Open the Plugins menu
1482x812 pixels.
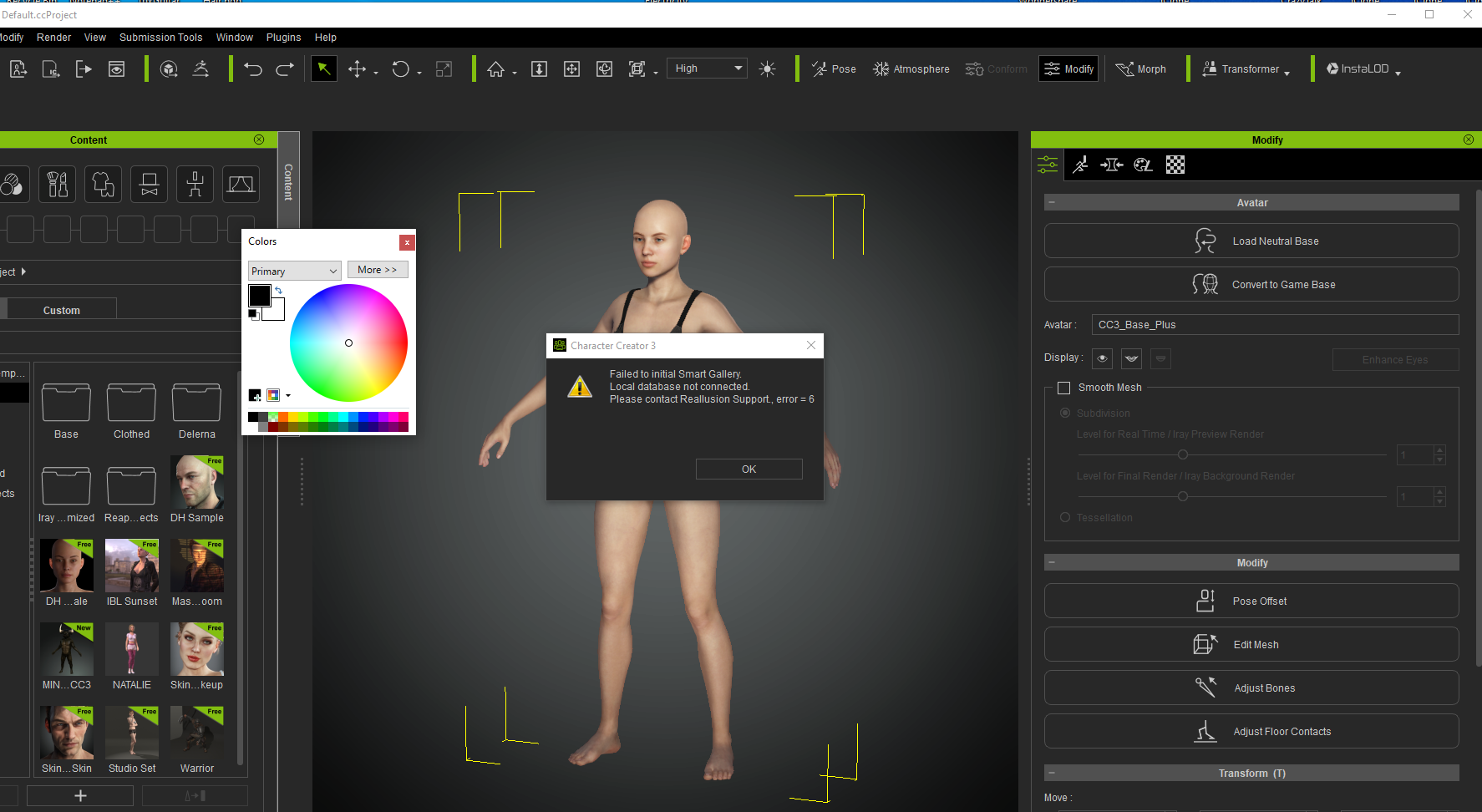tap(284, 38)
